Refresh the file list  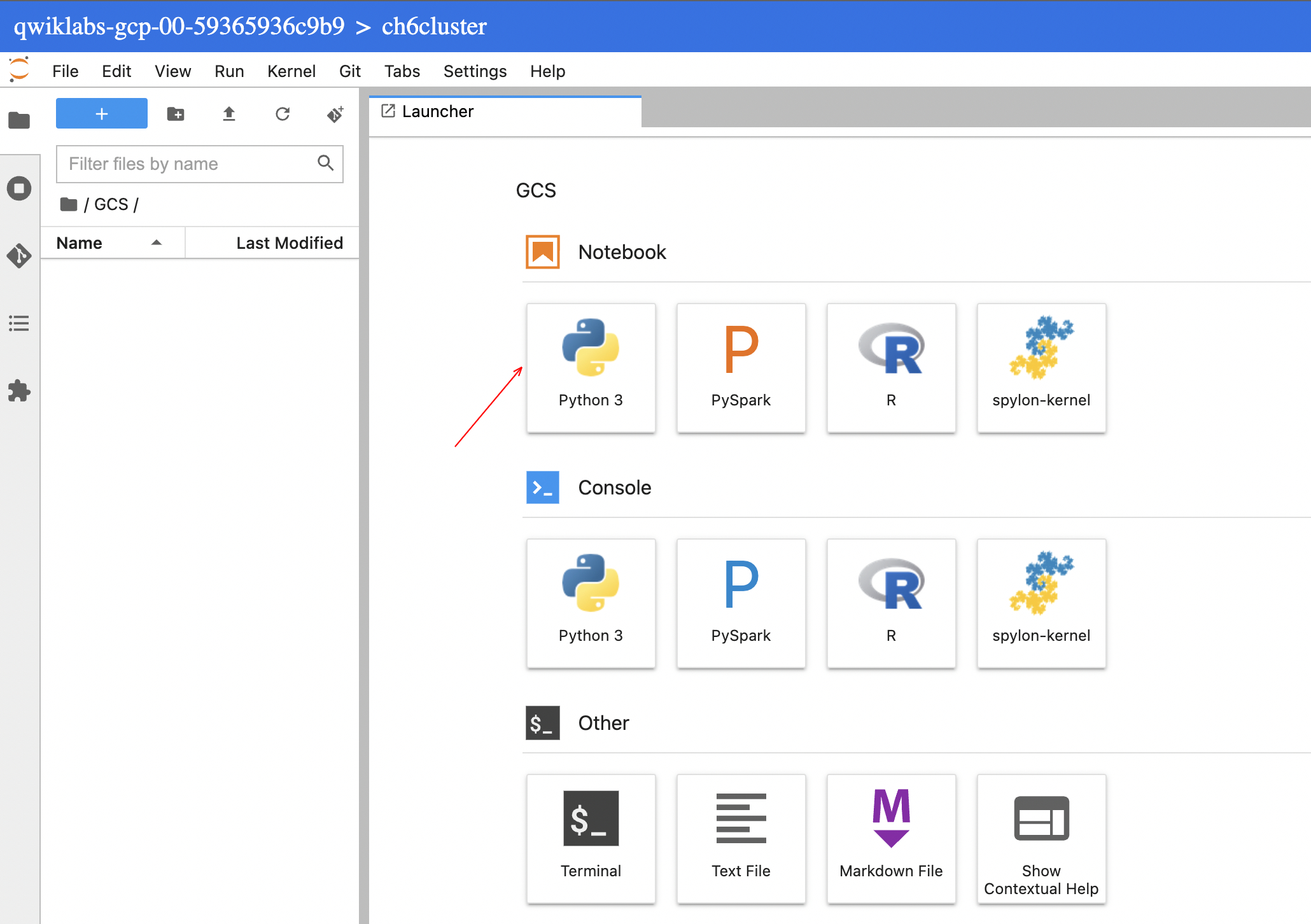(x=283, y=114)
